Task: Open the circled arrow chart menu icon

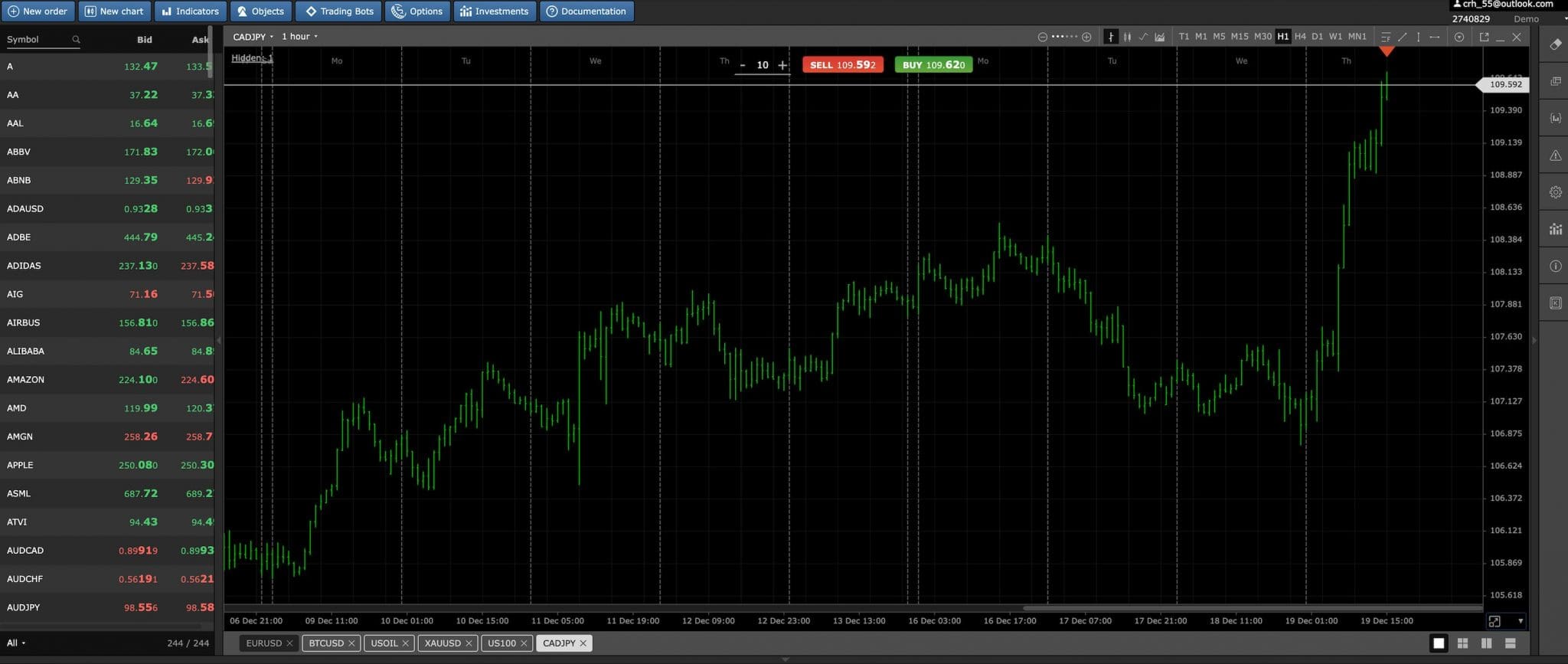Action: coord(1459,37)
